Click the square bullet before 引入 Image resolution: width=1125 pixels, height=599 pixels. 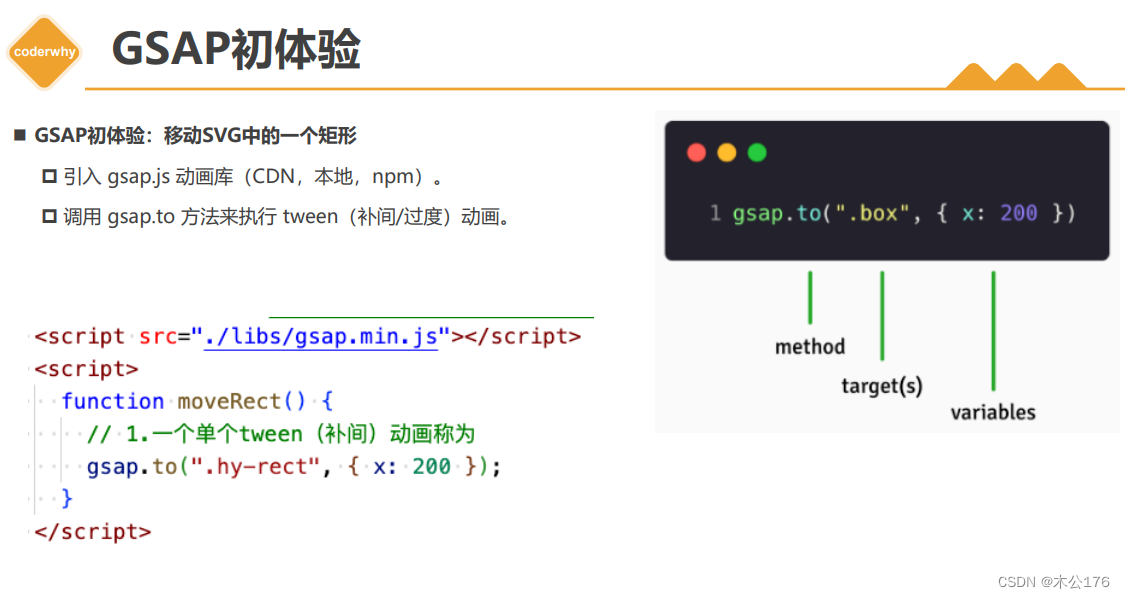(x=50, y=176)
